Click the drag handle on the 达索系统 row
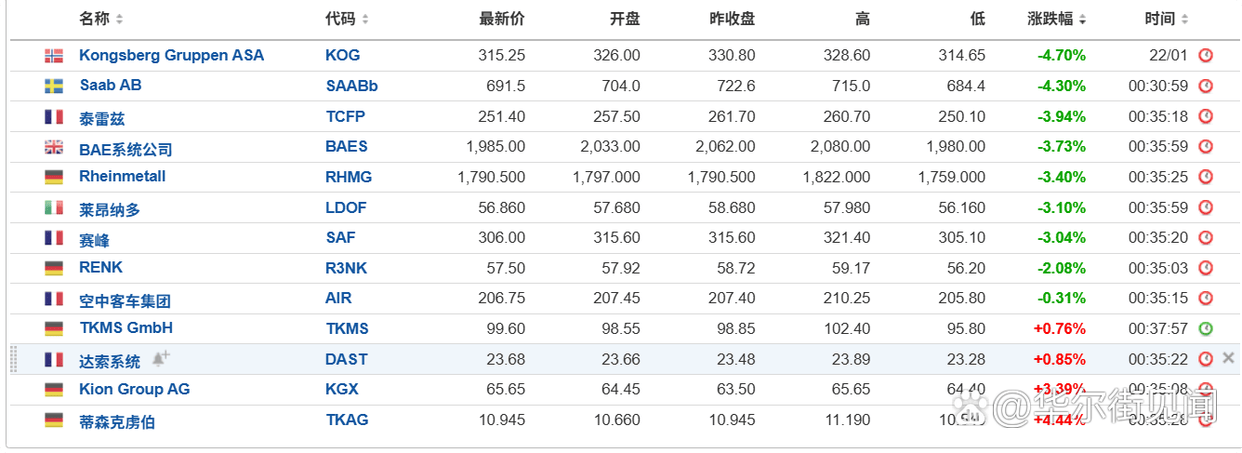 click(x=14, y=359)
